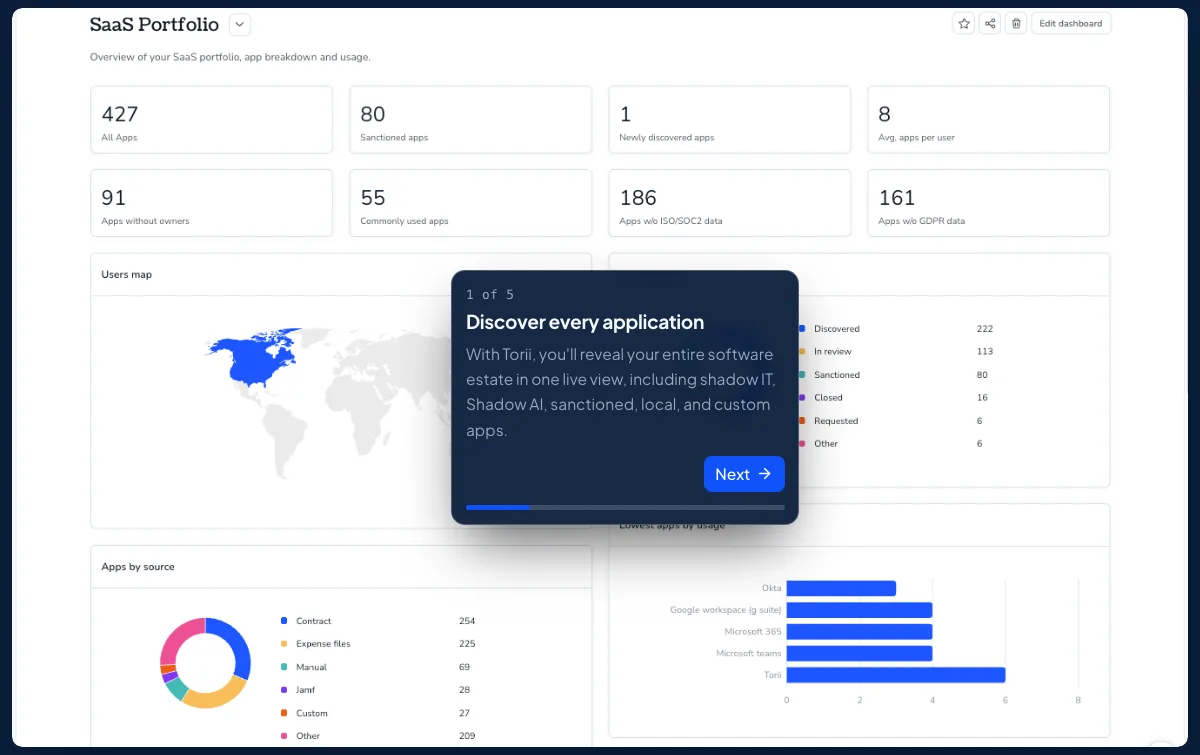1200x755 pixels.
Task: Click the Expense files legend swatch
Action: tap(284, 644)
